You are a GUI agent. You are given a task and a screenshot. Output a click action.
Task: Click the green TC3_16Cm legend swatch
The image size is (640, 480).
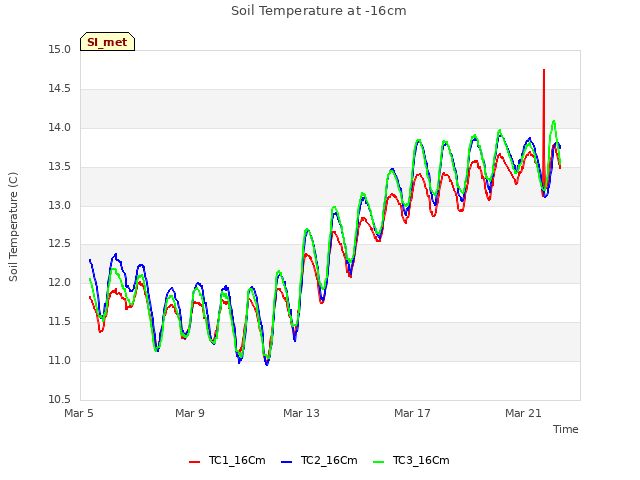coord(379,462)
